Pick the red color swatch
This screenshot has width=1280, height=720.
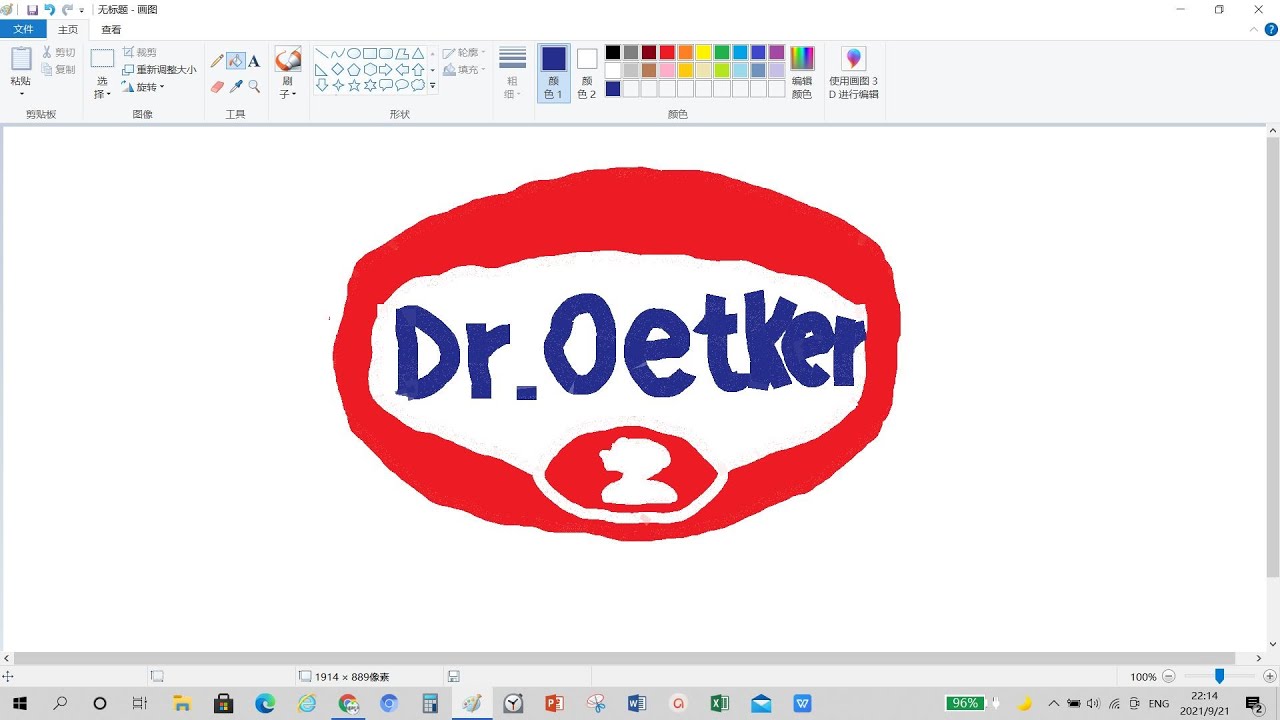(x=667, y=53)
